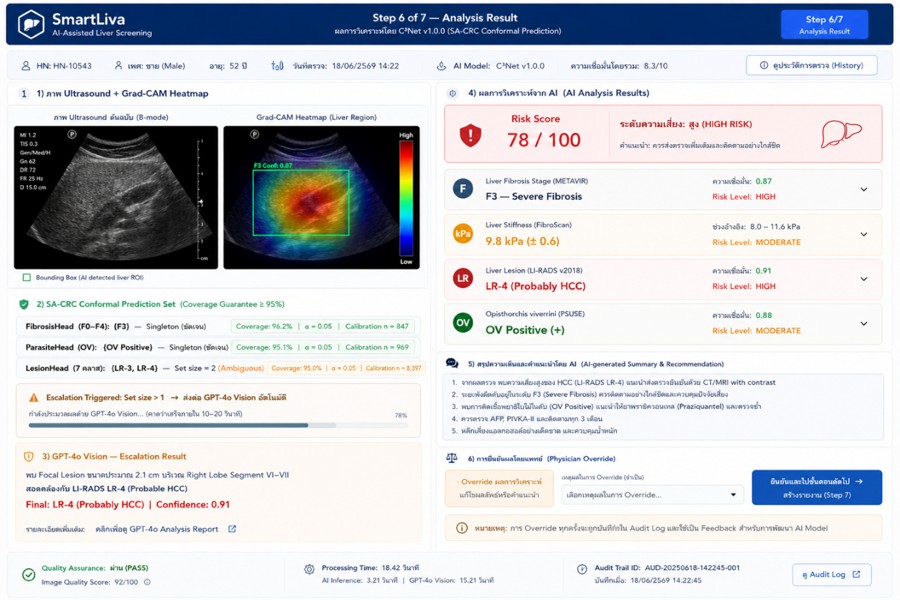Click the icon beside AI Analysis Results heading
The height and width of the screenshot is (600, 900).
click(453, 93)
